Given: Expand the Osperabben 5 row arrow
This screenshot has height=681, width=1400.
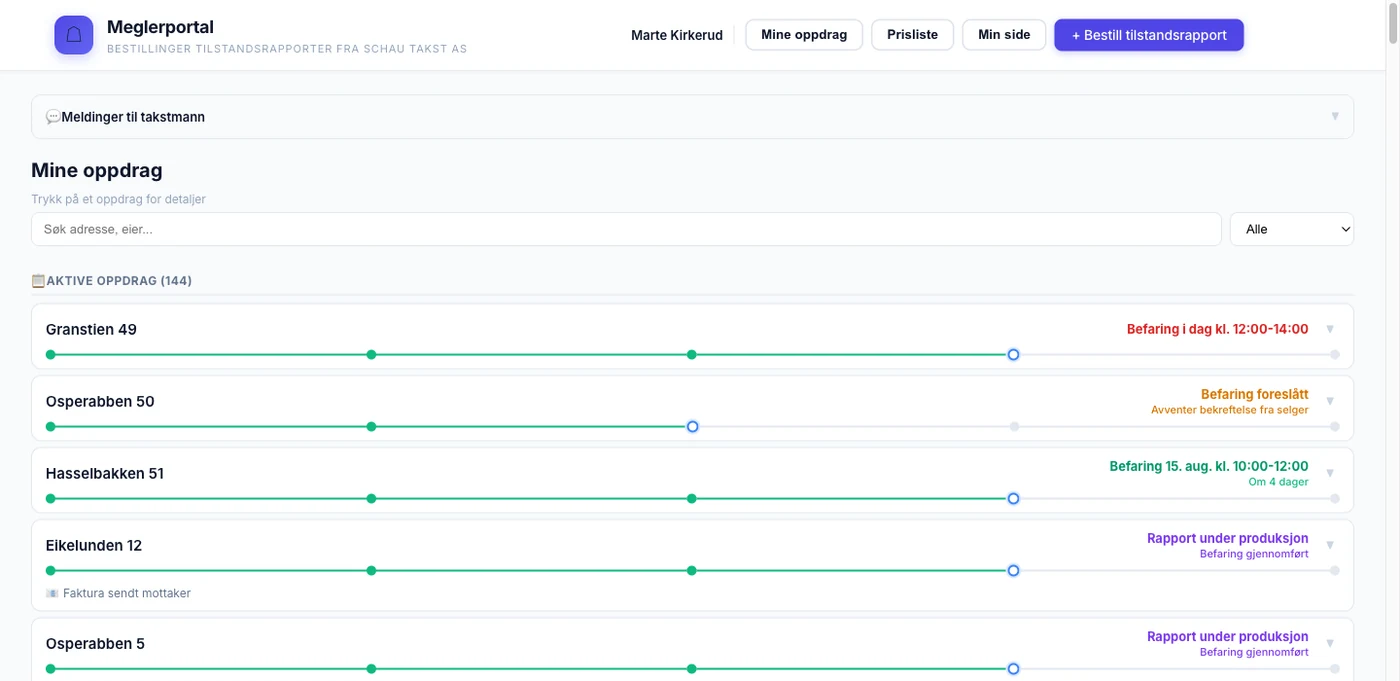Looking at the screenshot, I should point(1330,643).
